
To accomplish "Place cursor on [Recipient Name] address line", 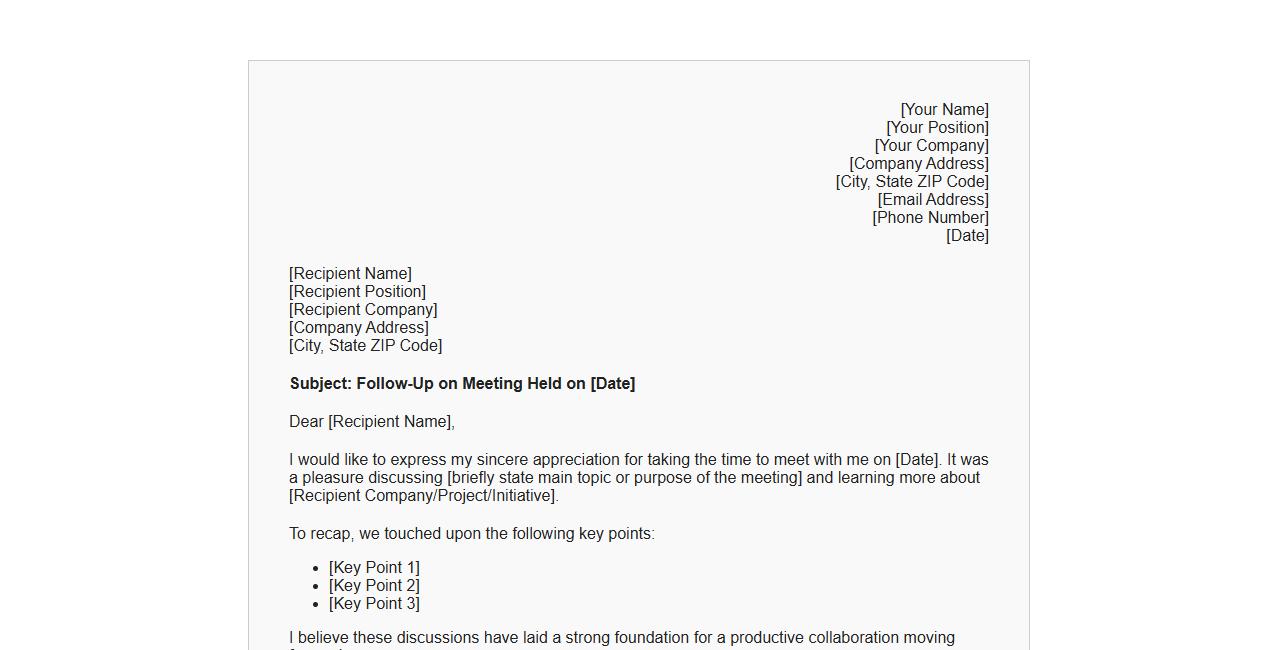I will click(350, 274).
